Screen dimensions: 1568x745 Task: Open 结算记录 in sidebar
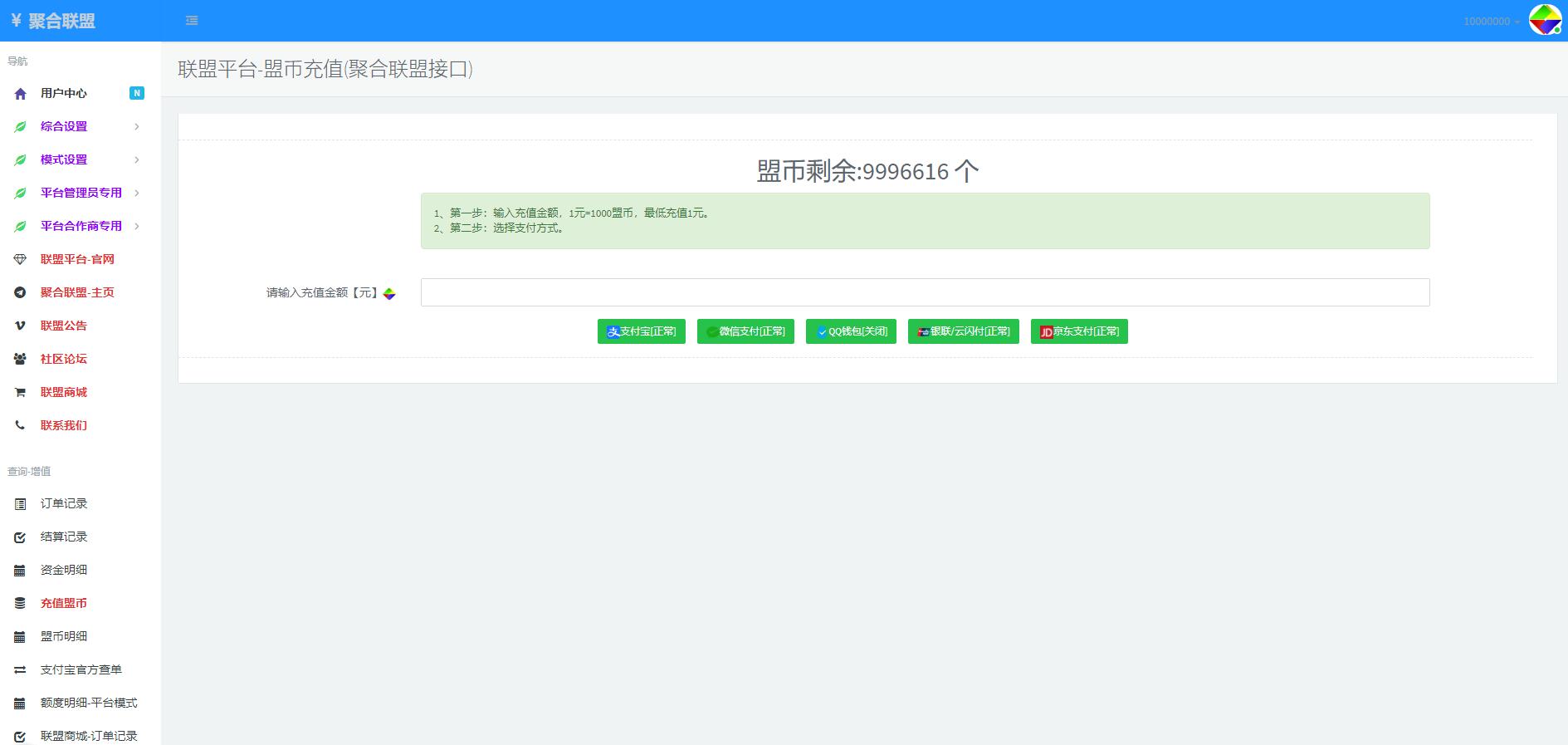point(64,537)
